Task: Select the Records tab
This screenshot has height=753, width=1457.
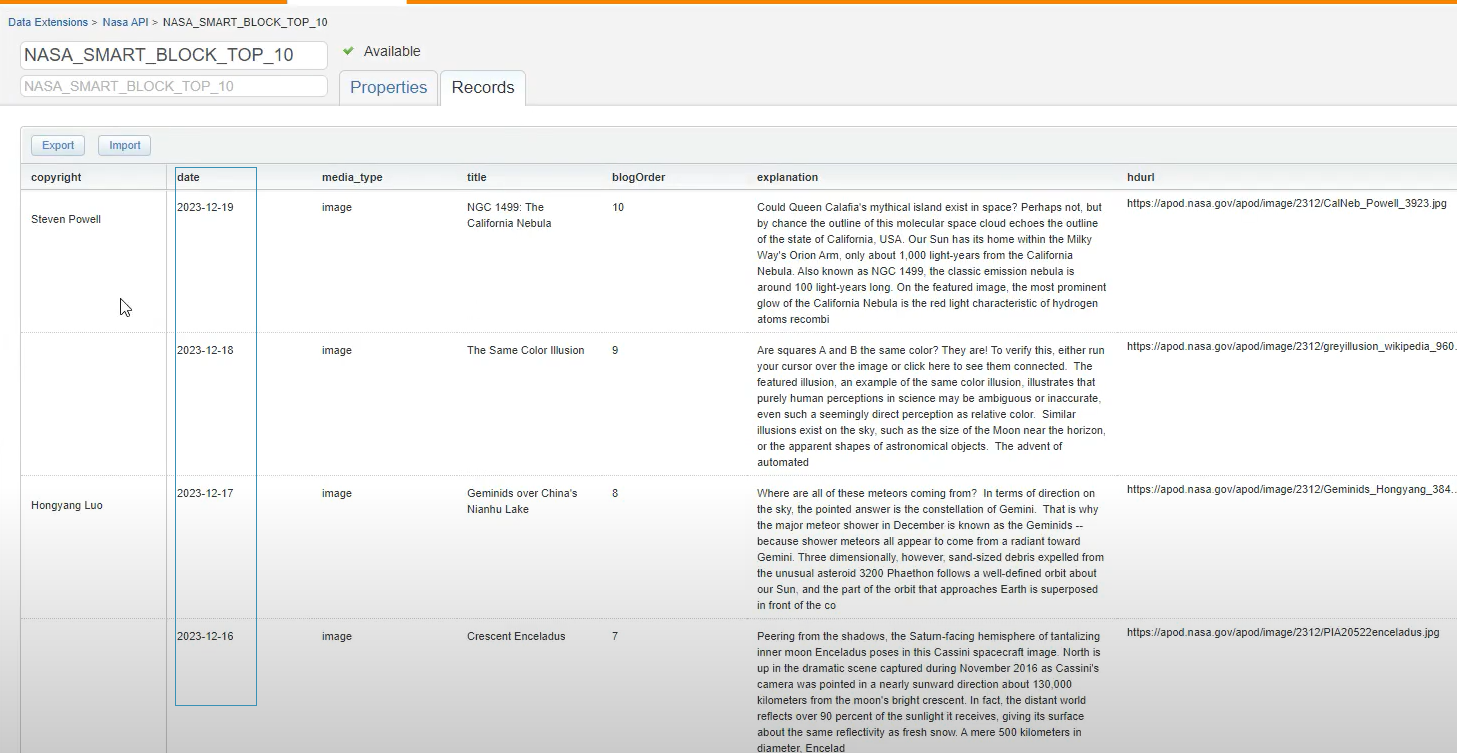Action: 482,88
